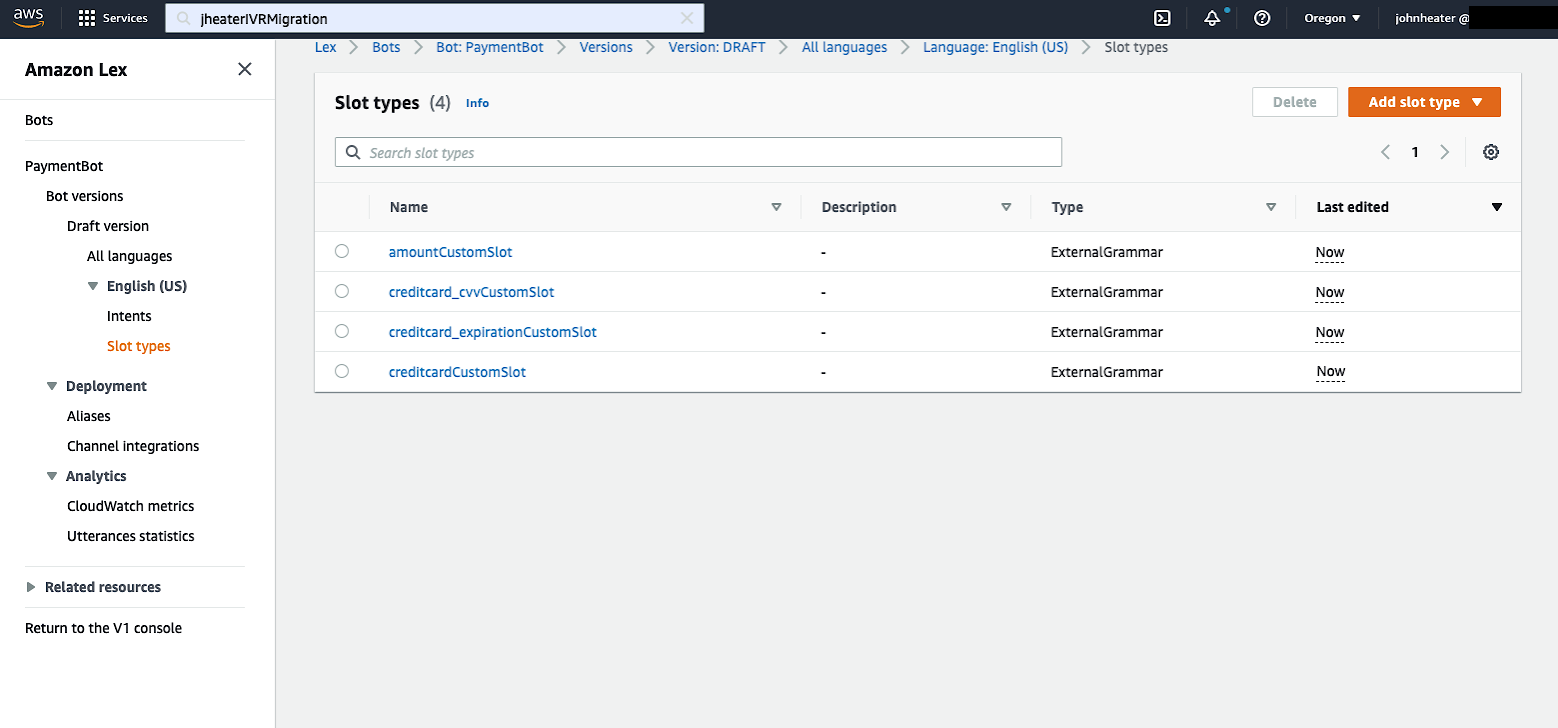
Task: Go to Bots breadcrumb
Action: [x=386, y=47]
